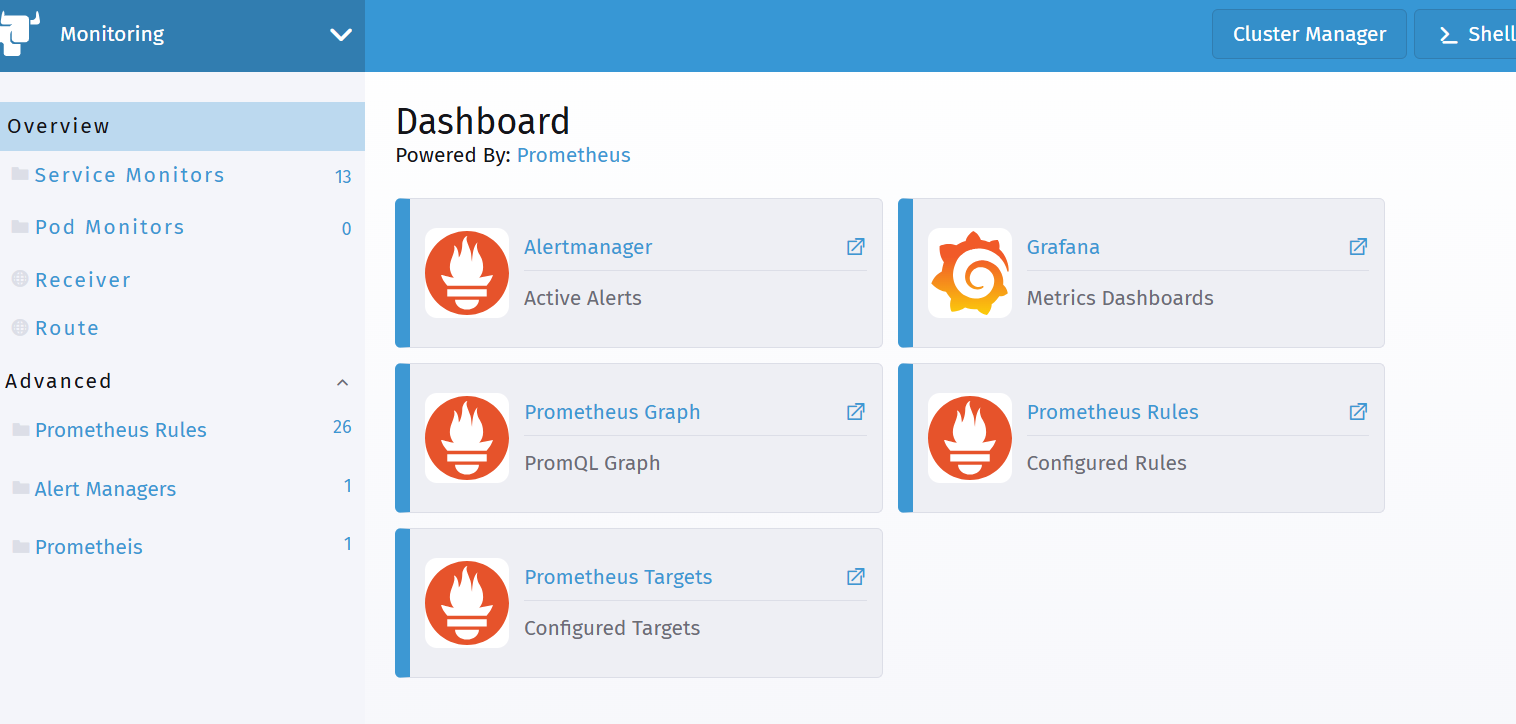The image size is (1516, 724).
Task: Click the Prometheus Rules flame logo
Action: coord(970,438)
